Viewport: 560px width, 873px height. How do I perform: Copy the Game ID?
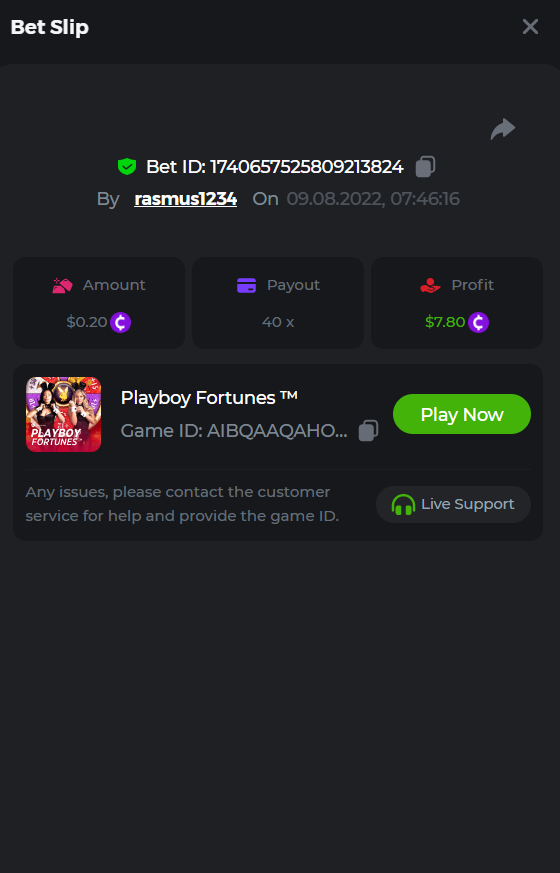point(368,430)
